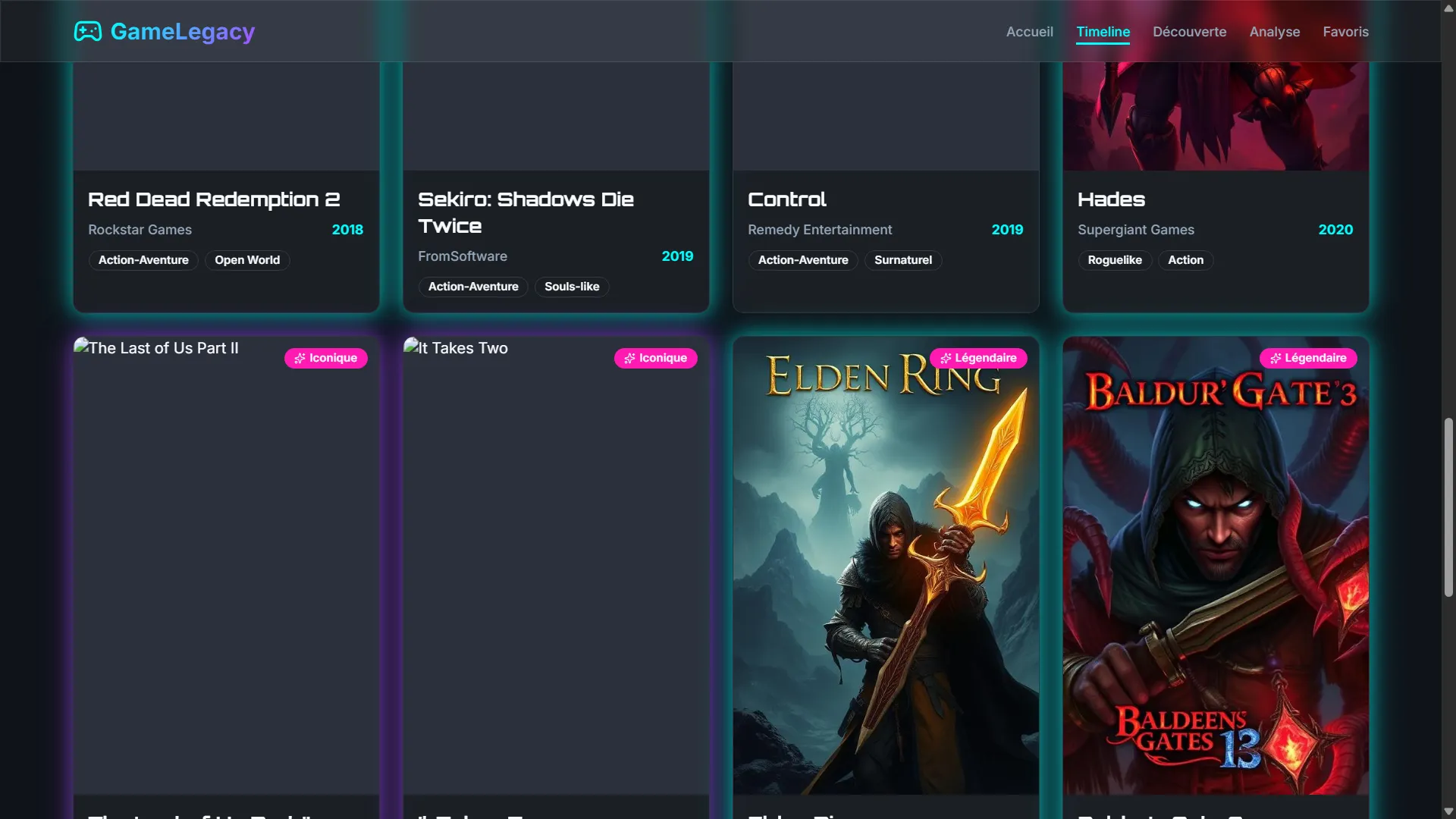Toggle the Open World tag on Red Dead Redemption 2
This screenshot has height=819, width=1456.
pos(246,259)
